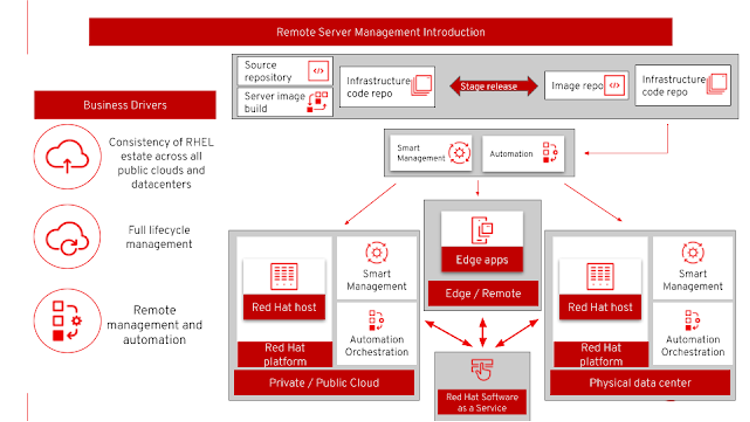The height and width of the screenshot is (422, 750).
Task: Click the code icon in Source repository box
Action: coord(318,71)
